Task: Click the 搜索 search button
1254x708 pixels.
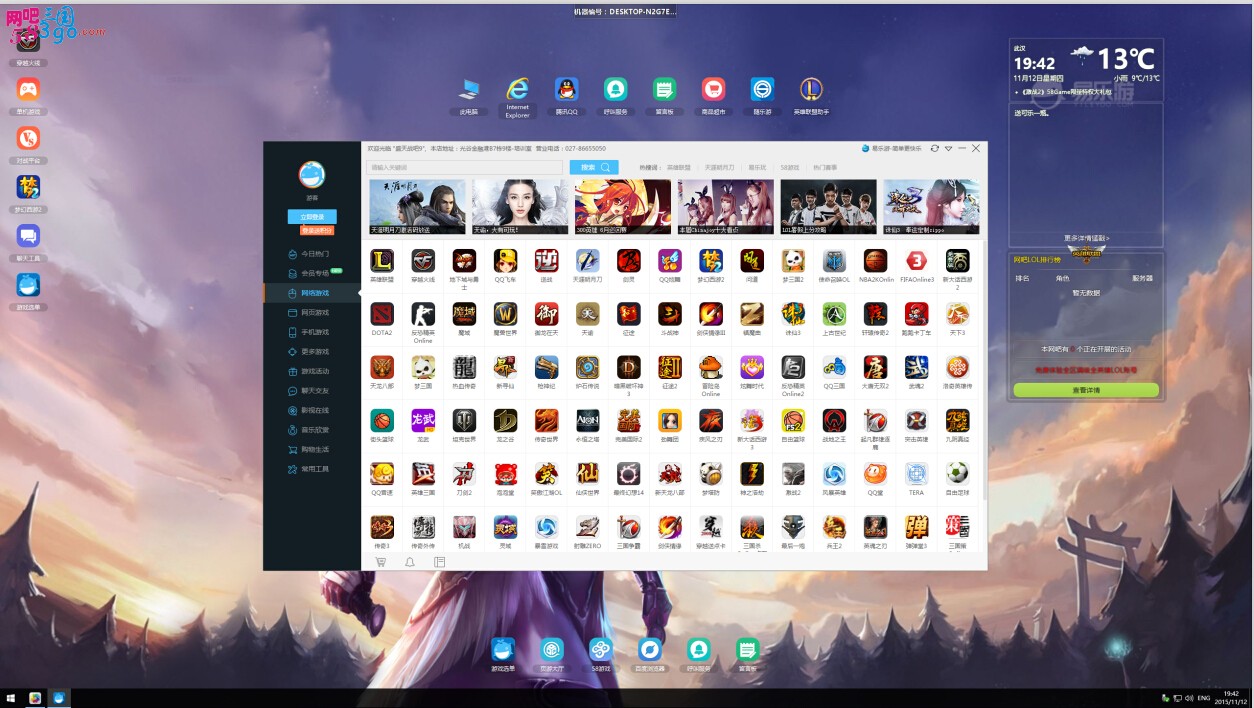Action: (x=594, y=167)
